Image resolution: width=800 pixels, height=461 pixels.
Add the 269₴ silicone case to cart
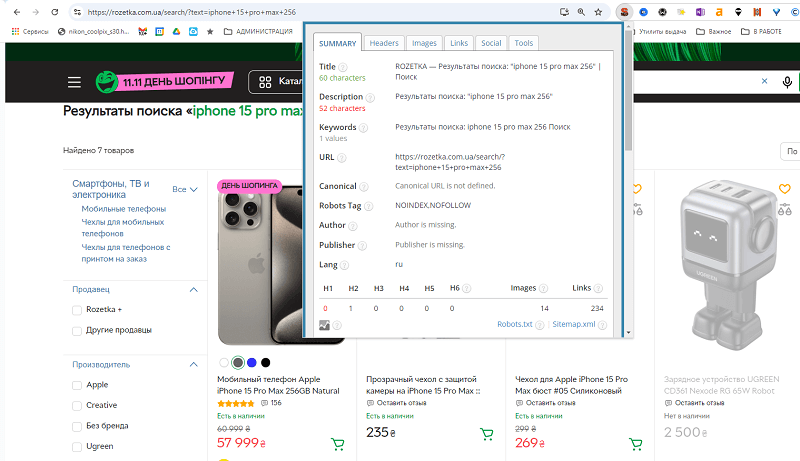[636, 444]
